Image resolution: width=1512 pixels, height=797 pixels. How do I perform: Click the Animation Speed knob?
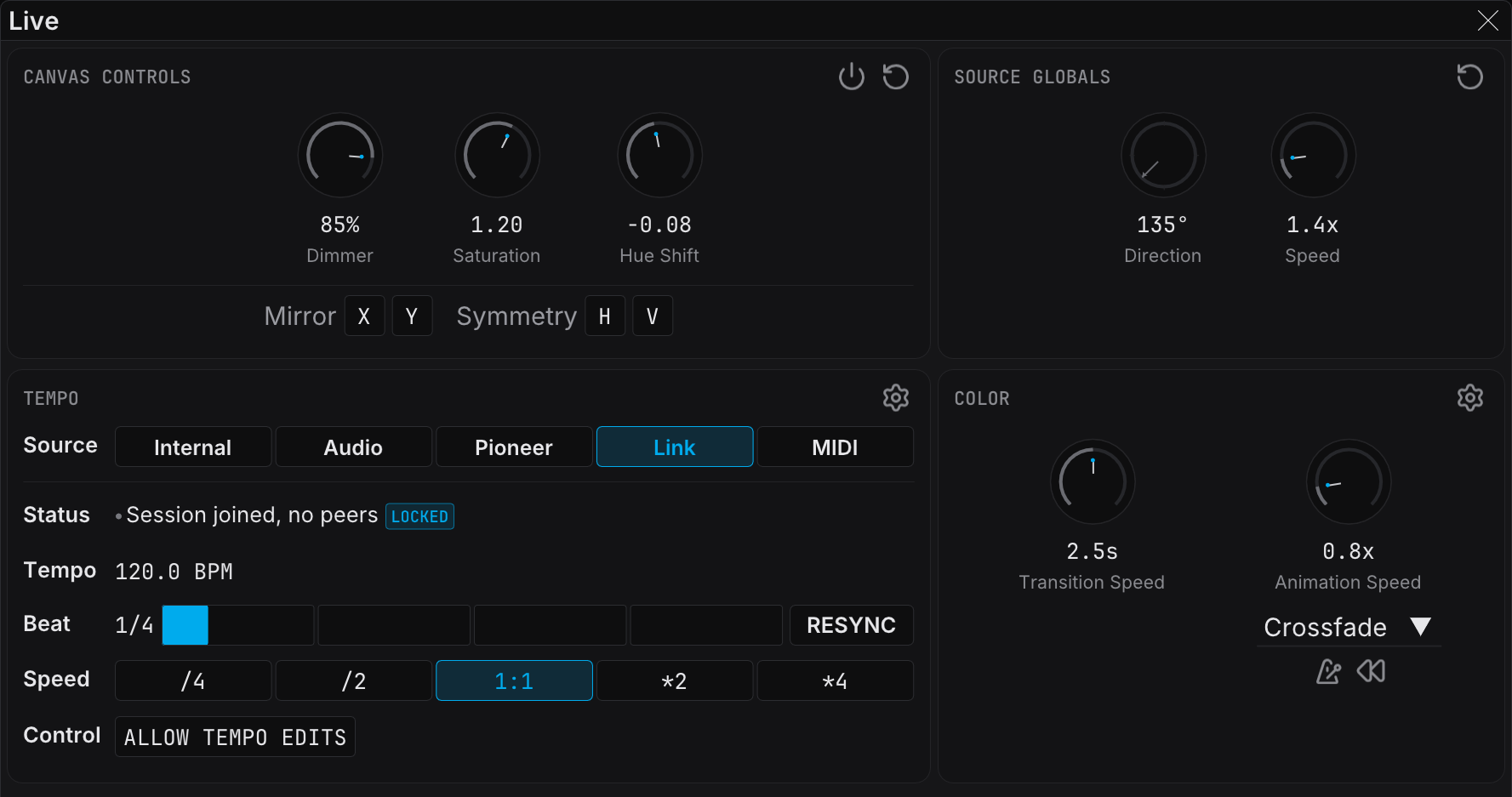(1349, 482)
